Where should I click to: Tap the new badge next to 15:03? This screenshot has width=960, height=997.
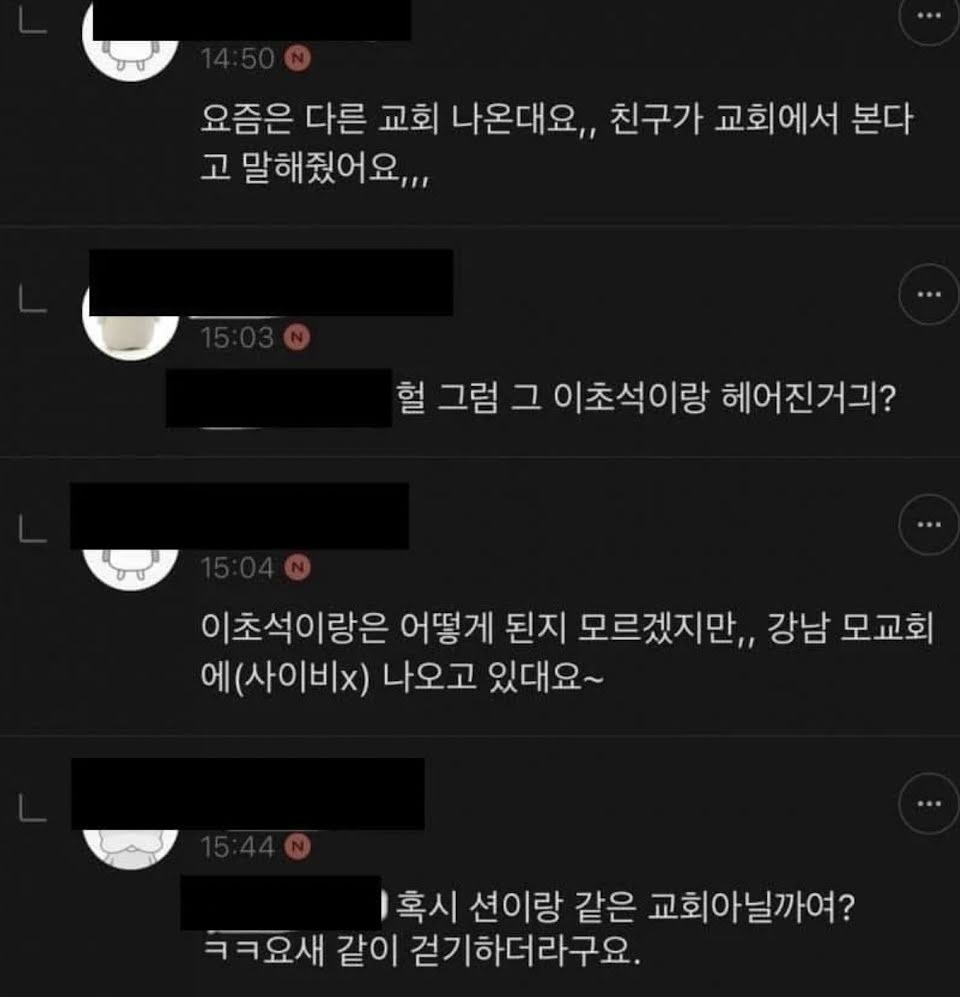pyautogui.click(x=298, y=337)
